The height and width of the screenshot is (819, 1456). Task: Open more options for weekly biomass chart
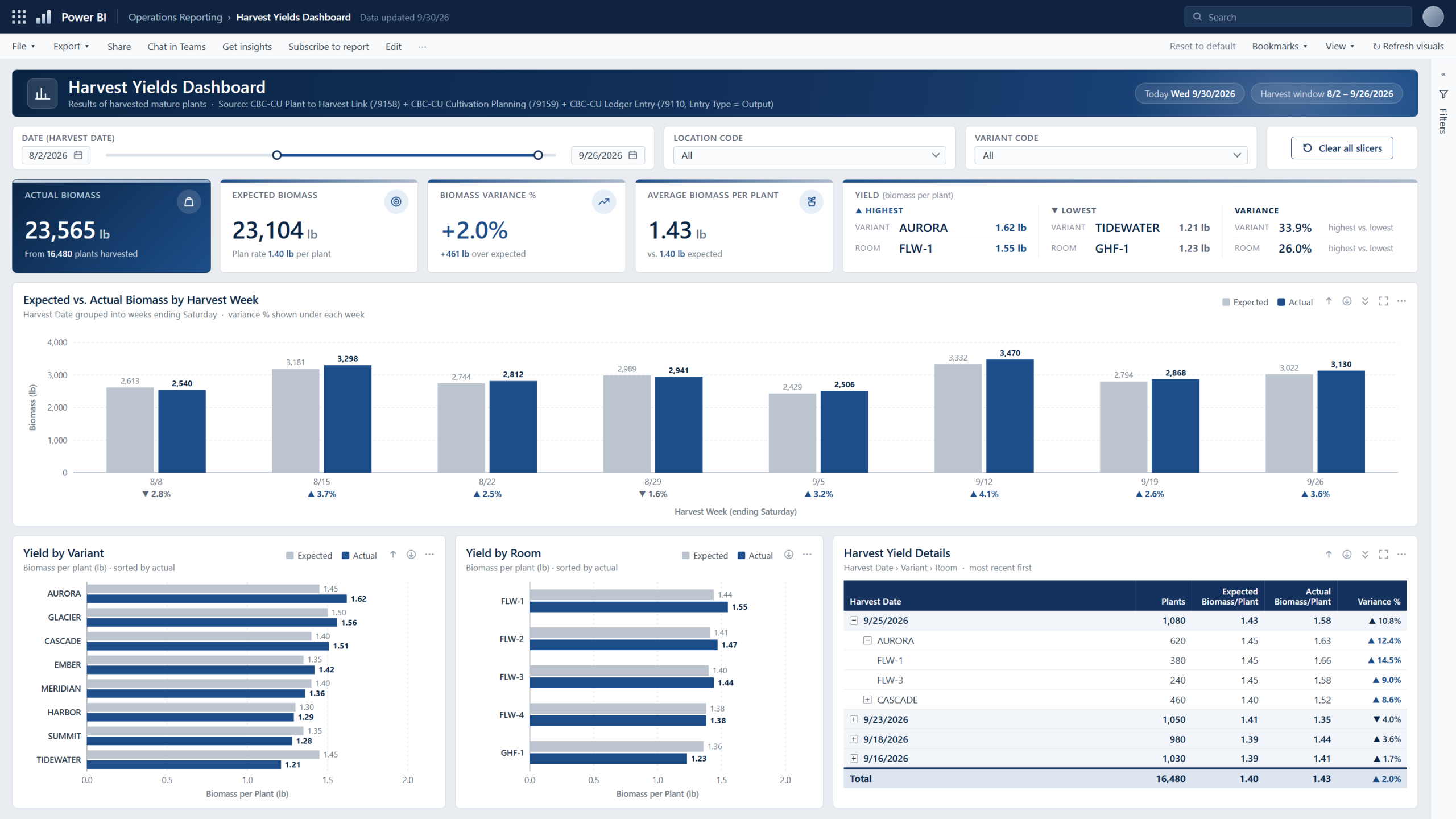click(x=1401, y=301)
